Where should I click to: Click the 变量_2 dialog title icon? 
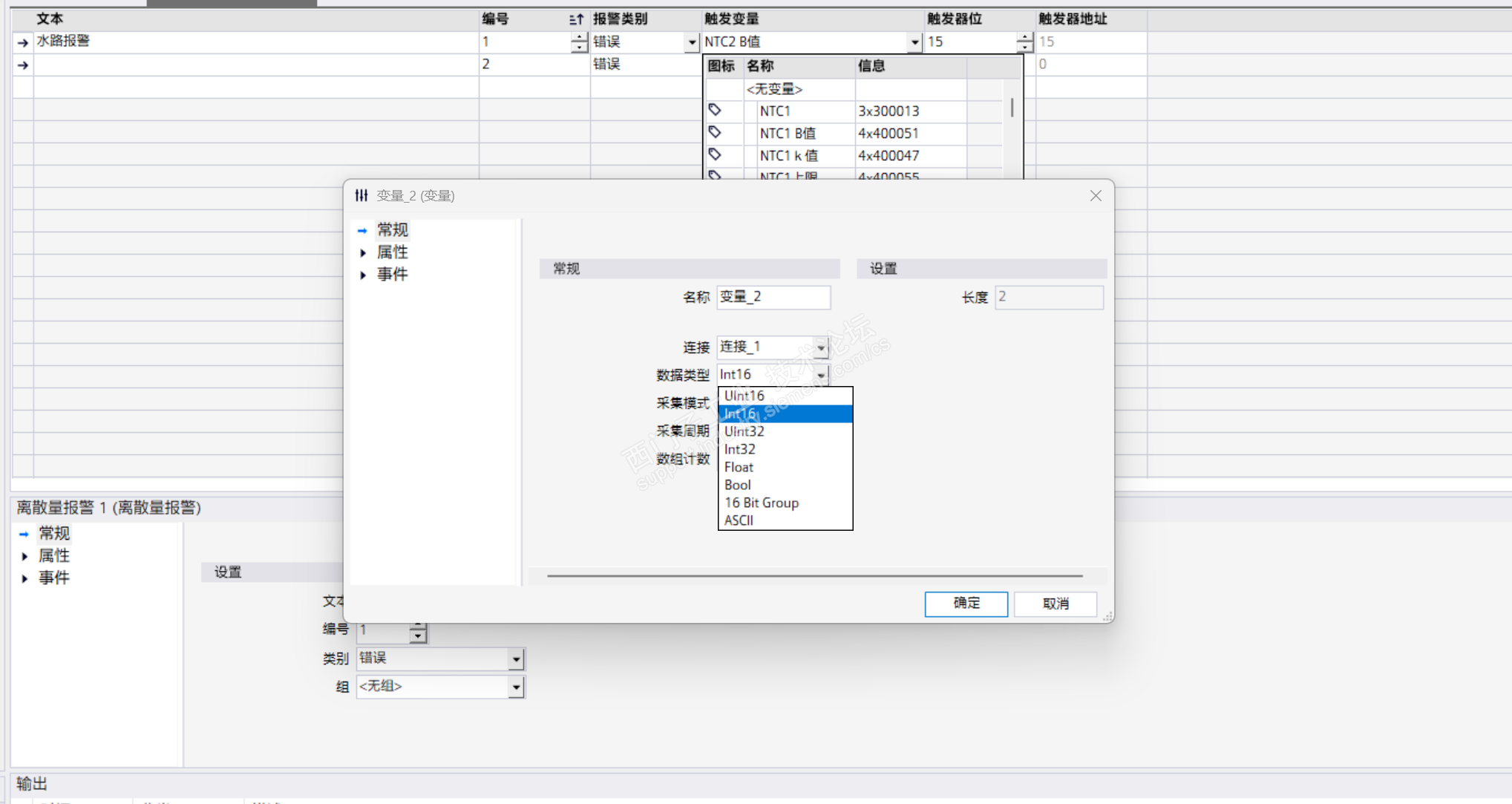tap(361, 195)
